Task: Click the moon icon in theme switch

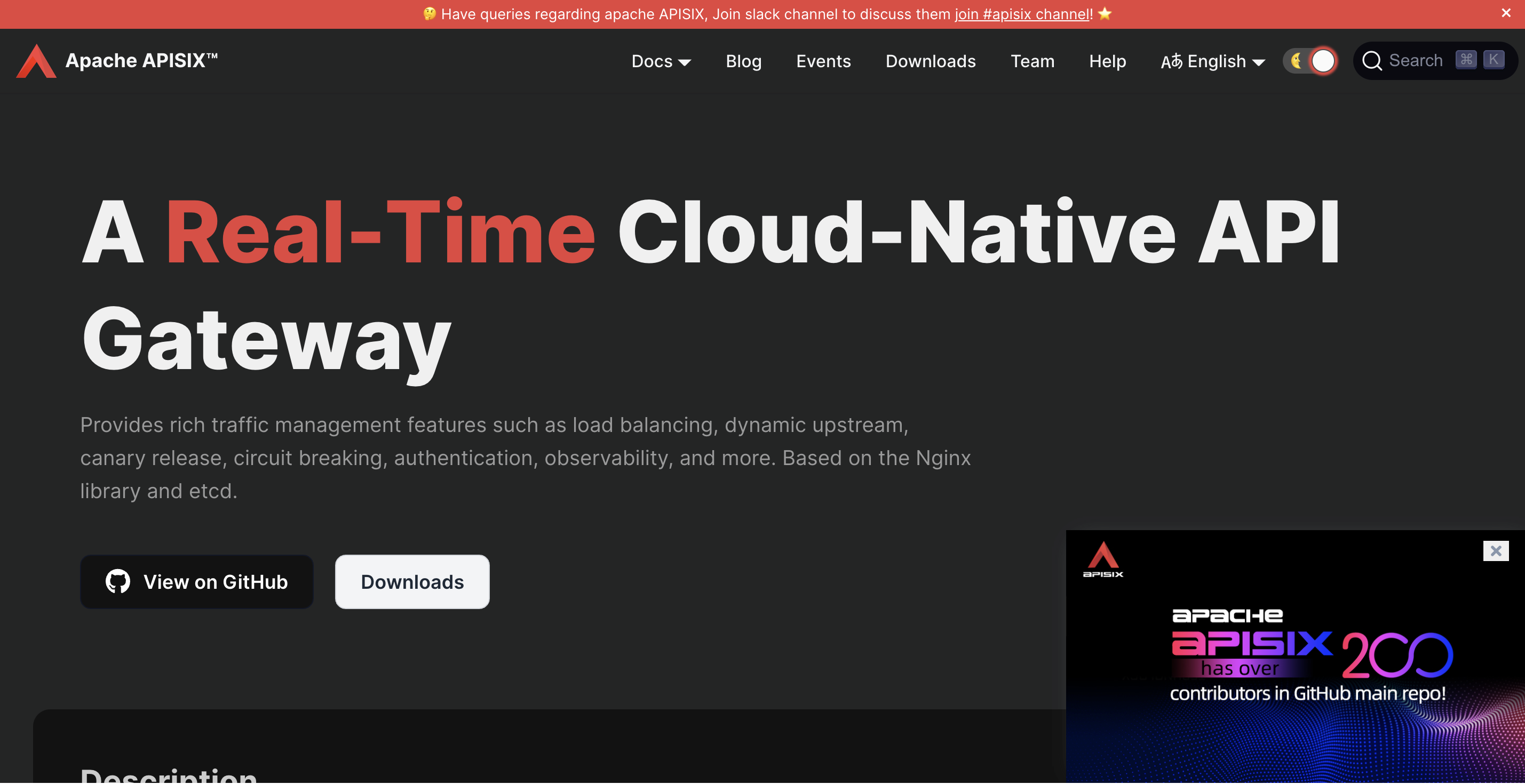Action: [x=1296, y=61]
